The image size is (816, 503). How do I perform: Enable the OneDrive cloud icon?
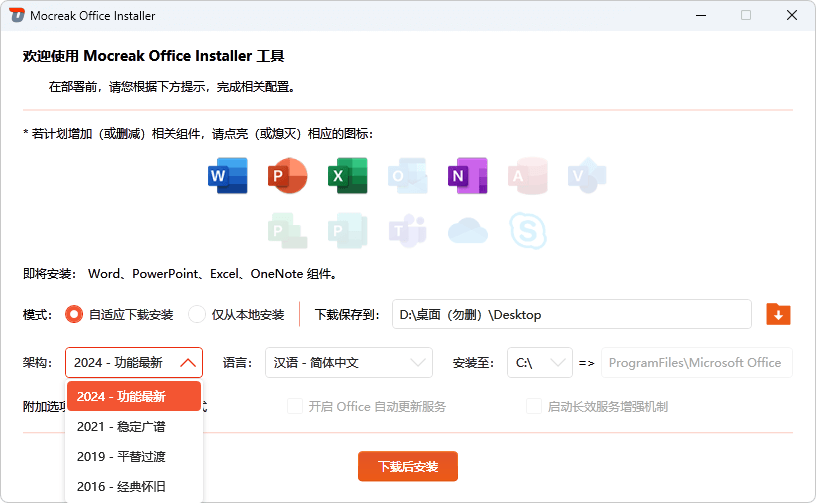pyautogui.click(x=467, y=231)
